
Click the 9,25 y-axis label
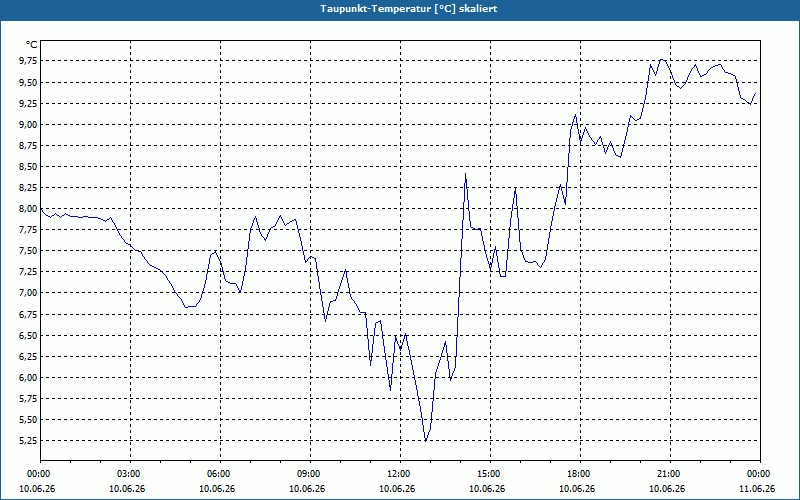pyautogui.click(x=27, y=103)
